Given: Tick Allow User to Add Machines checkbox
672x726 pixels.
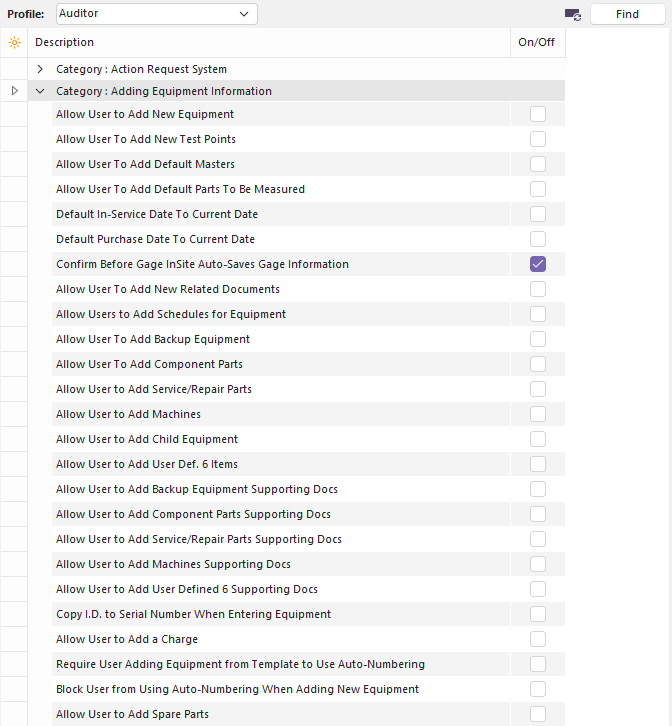Looking at the screenshot, I should tap(538, 414).
